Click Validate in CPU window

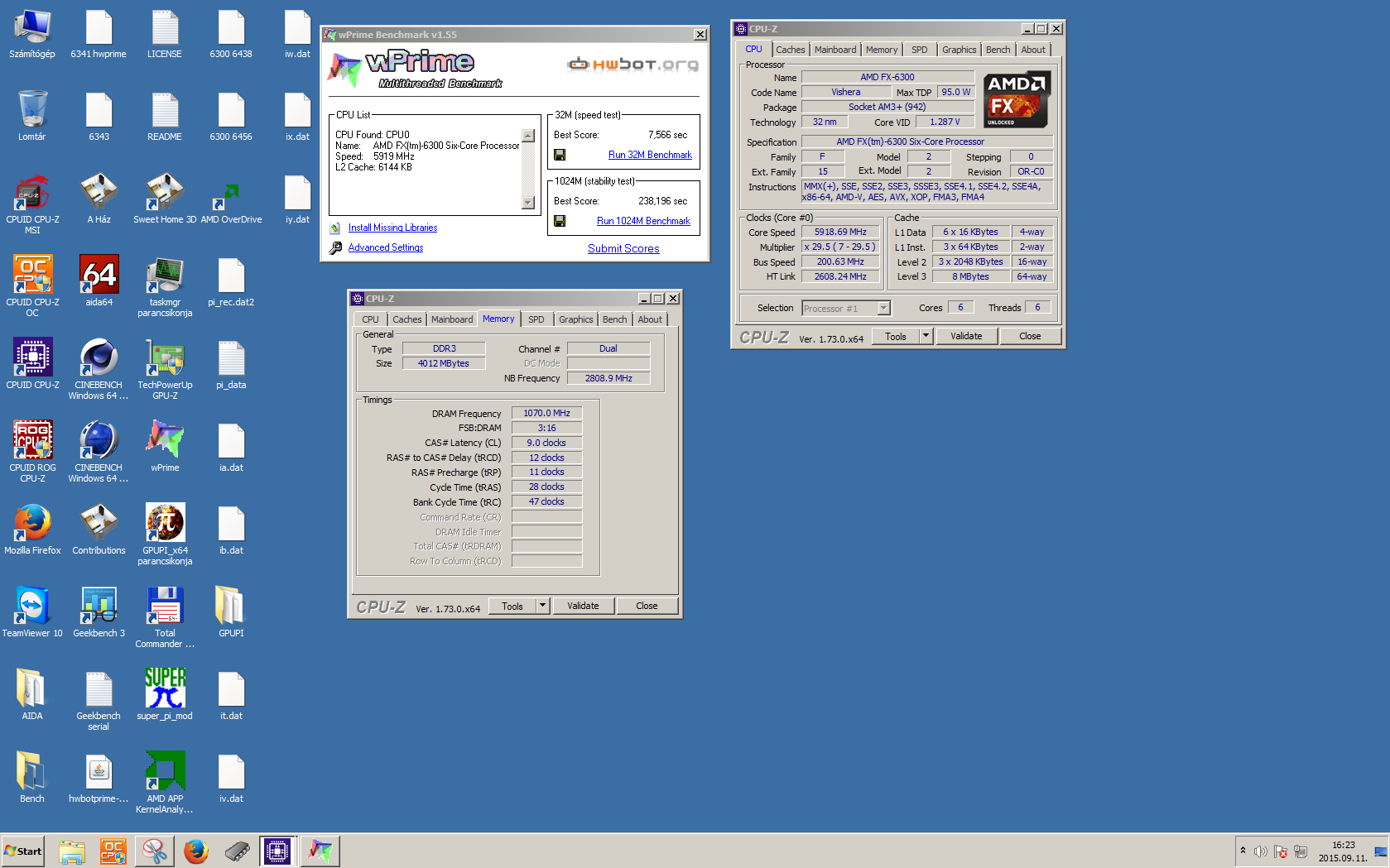966,336
